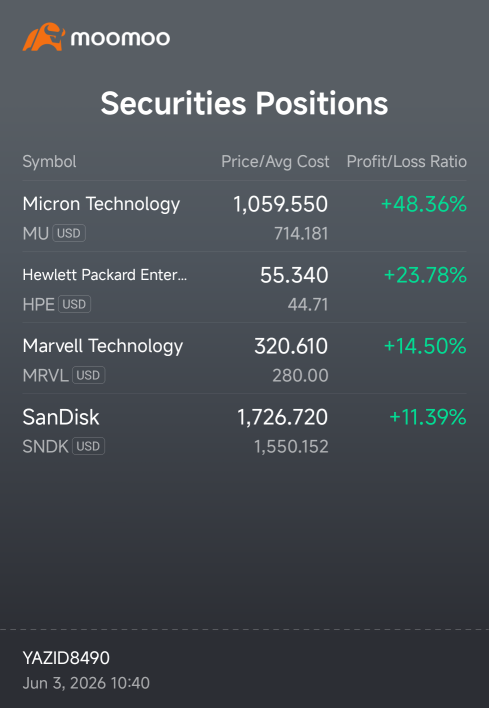Click the YAZID8490 username

tap(66, 658)
